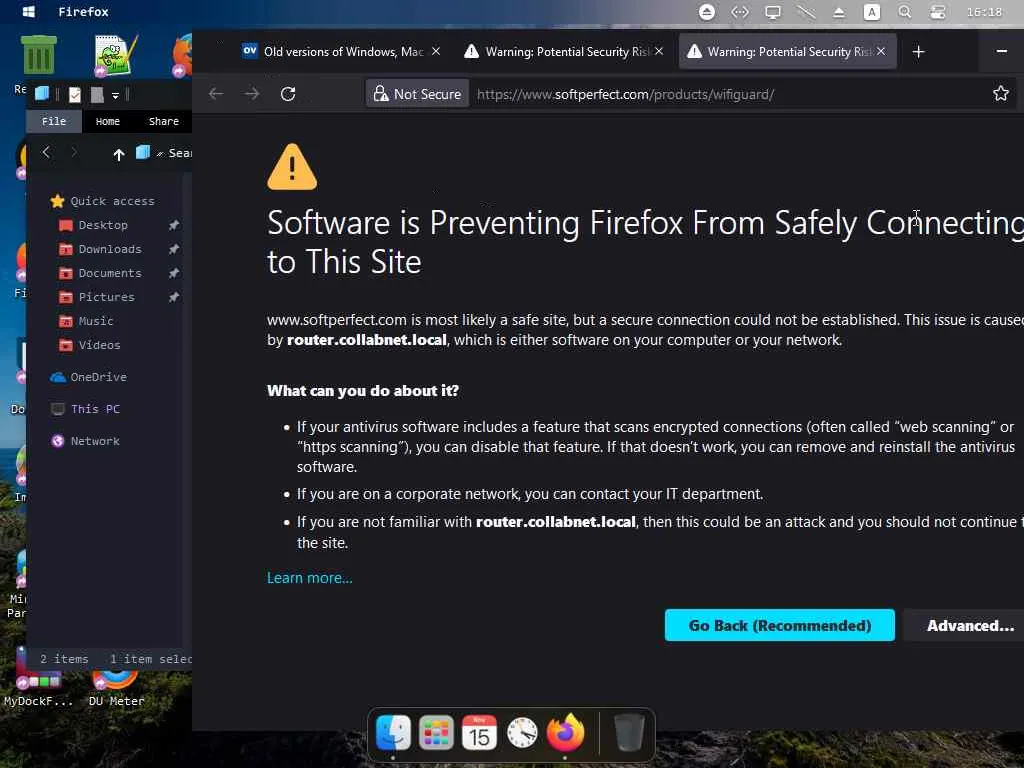Viewport: 1024px width, 768px height.
Task: Close the active Warning tab
Action: pyautogui.click(x=881, y=51)
